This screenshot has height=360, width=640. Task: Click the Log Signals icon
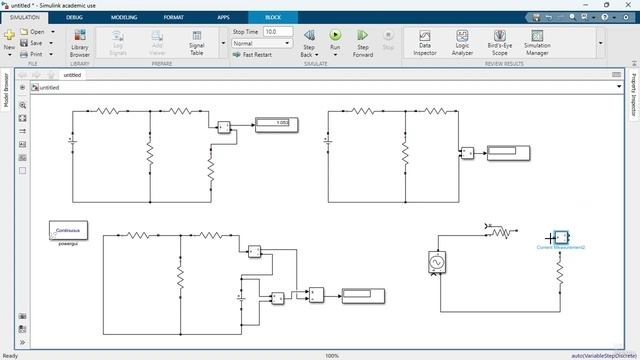pos(118,43)
